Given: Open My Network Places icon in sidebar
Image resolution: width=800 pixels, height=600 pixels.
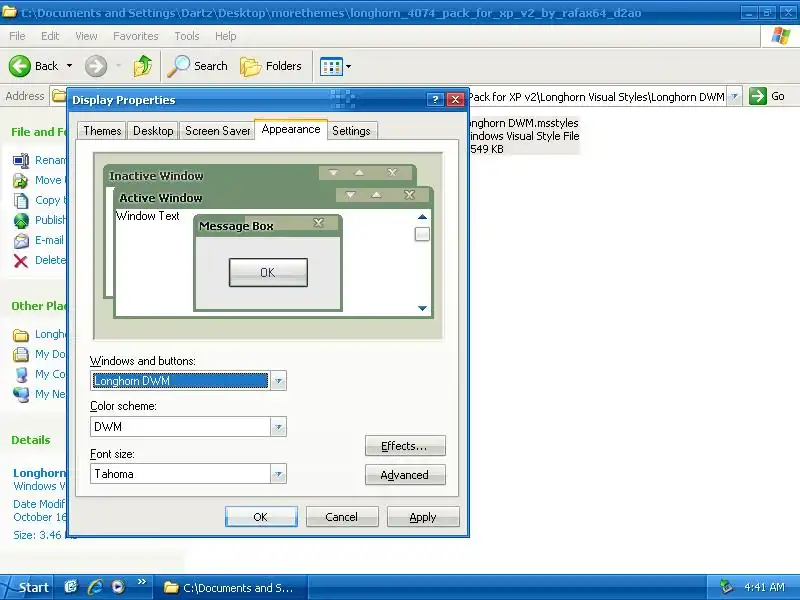Looking at the screenshot, I should [21, 394].
